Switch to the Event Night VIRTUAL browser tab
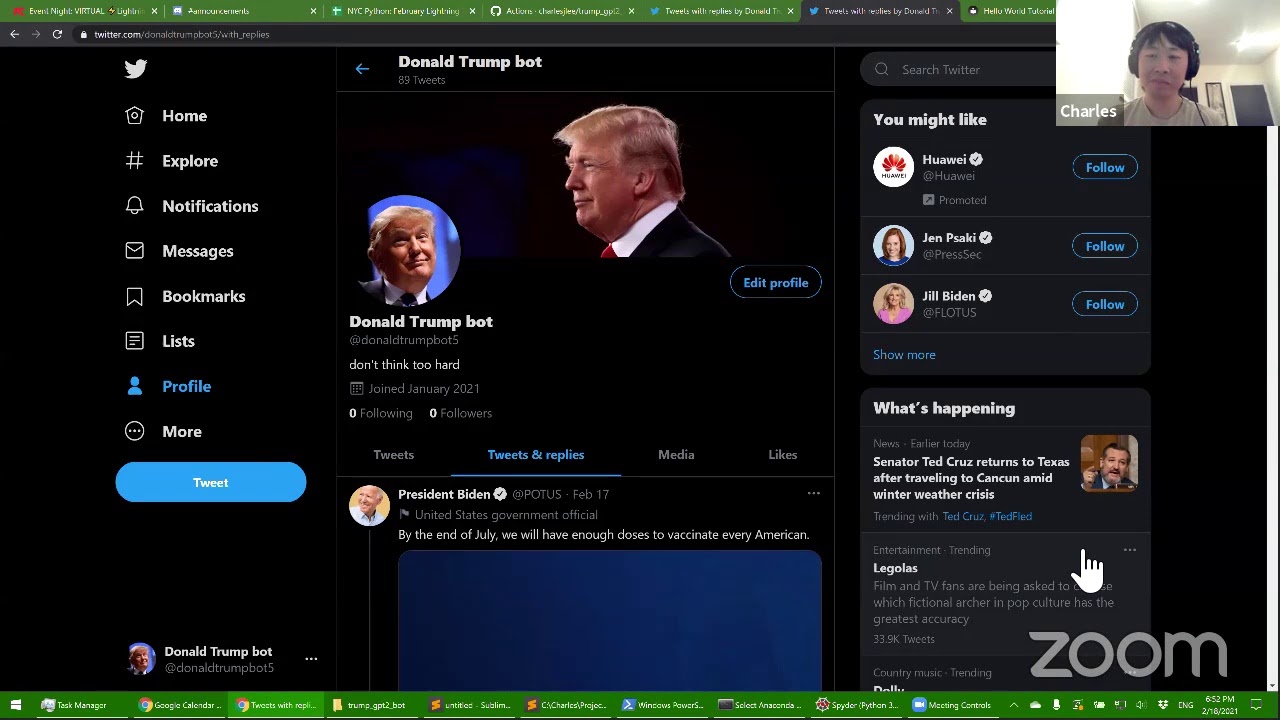Screen dimensions: 1280x720 point(82,11)
